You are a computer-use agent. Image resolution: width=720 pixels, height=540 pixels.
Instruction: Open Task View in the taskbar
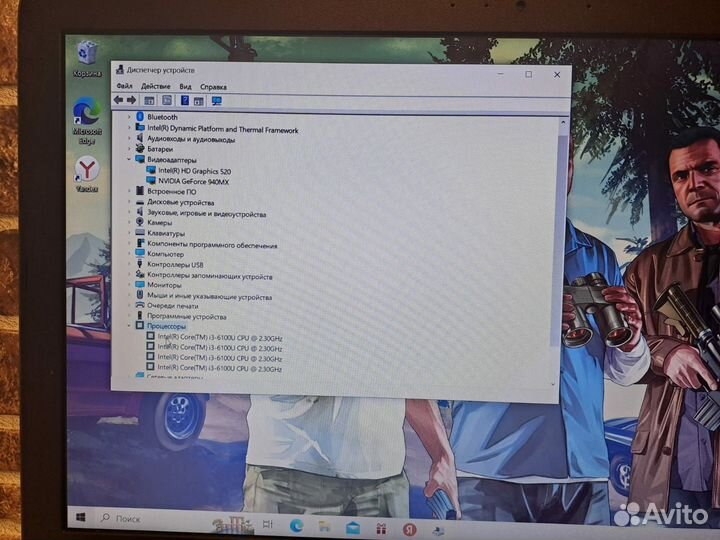pyautogui.click(x=267, y=524)
